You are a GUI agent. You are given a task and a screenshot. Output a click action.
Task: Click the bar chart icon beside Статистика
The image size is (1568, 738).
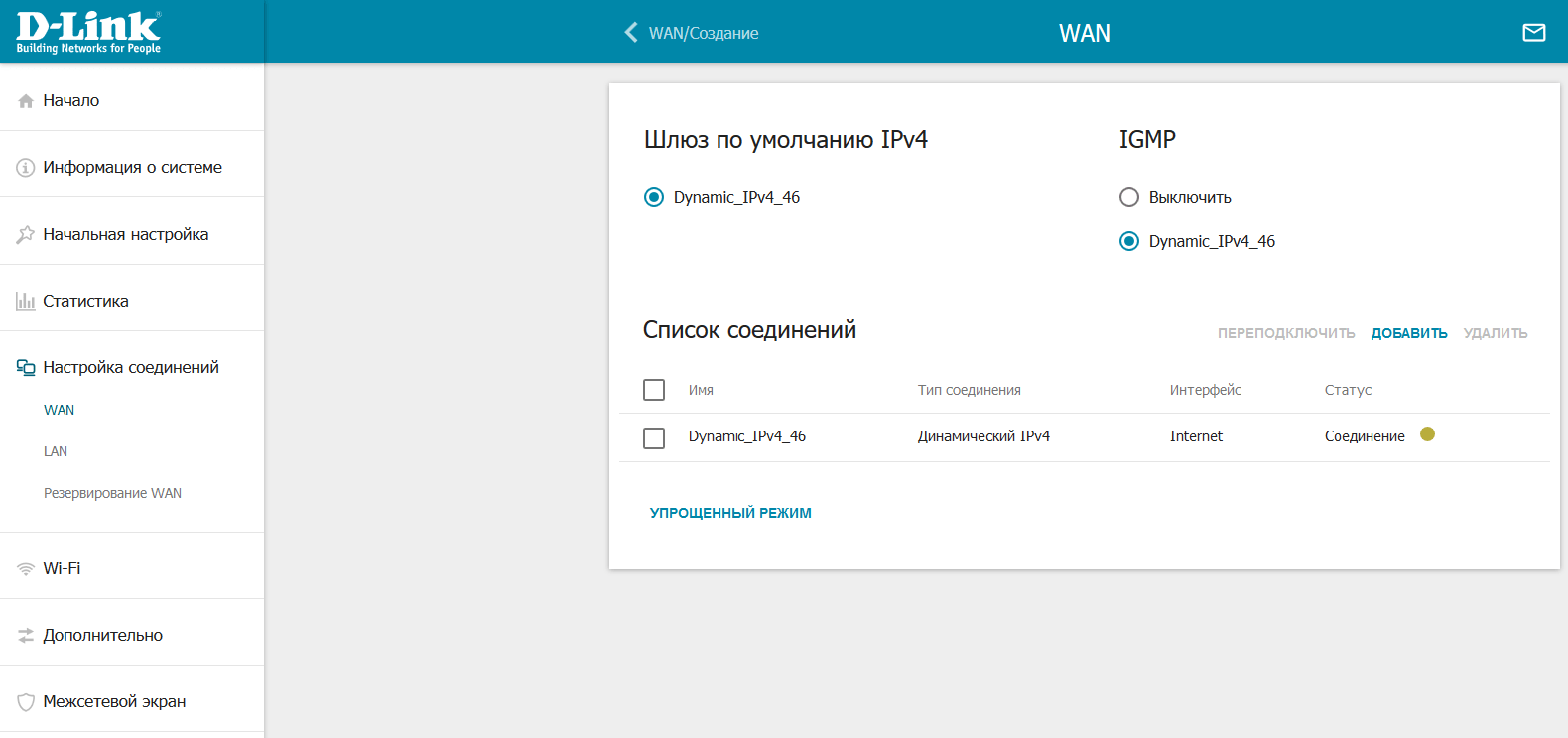pos(26,302)
